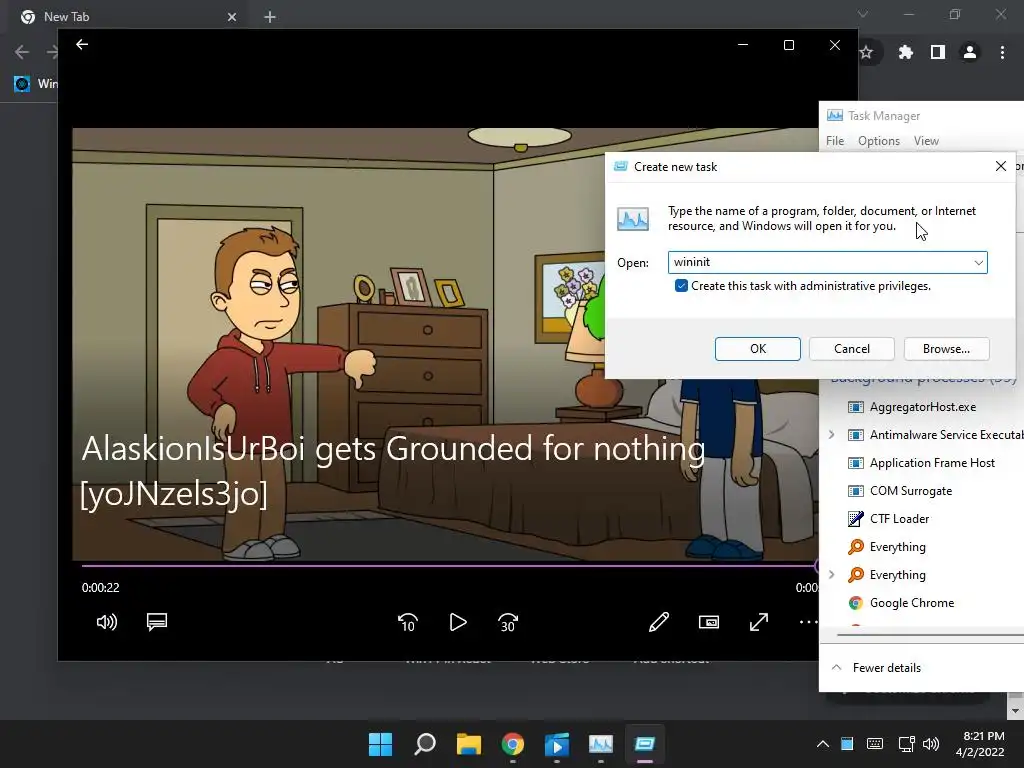Click Chrome back navigation arrow
Image resolution: width=1024 pixels, height=768 pixels.
click(x=22, y=52)
